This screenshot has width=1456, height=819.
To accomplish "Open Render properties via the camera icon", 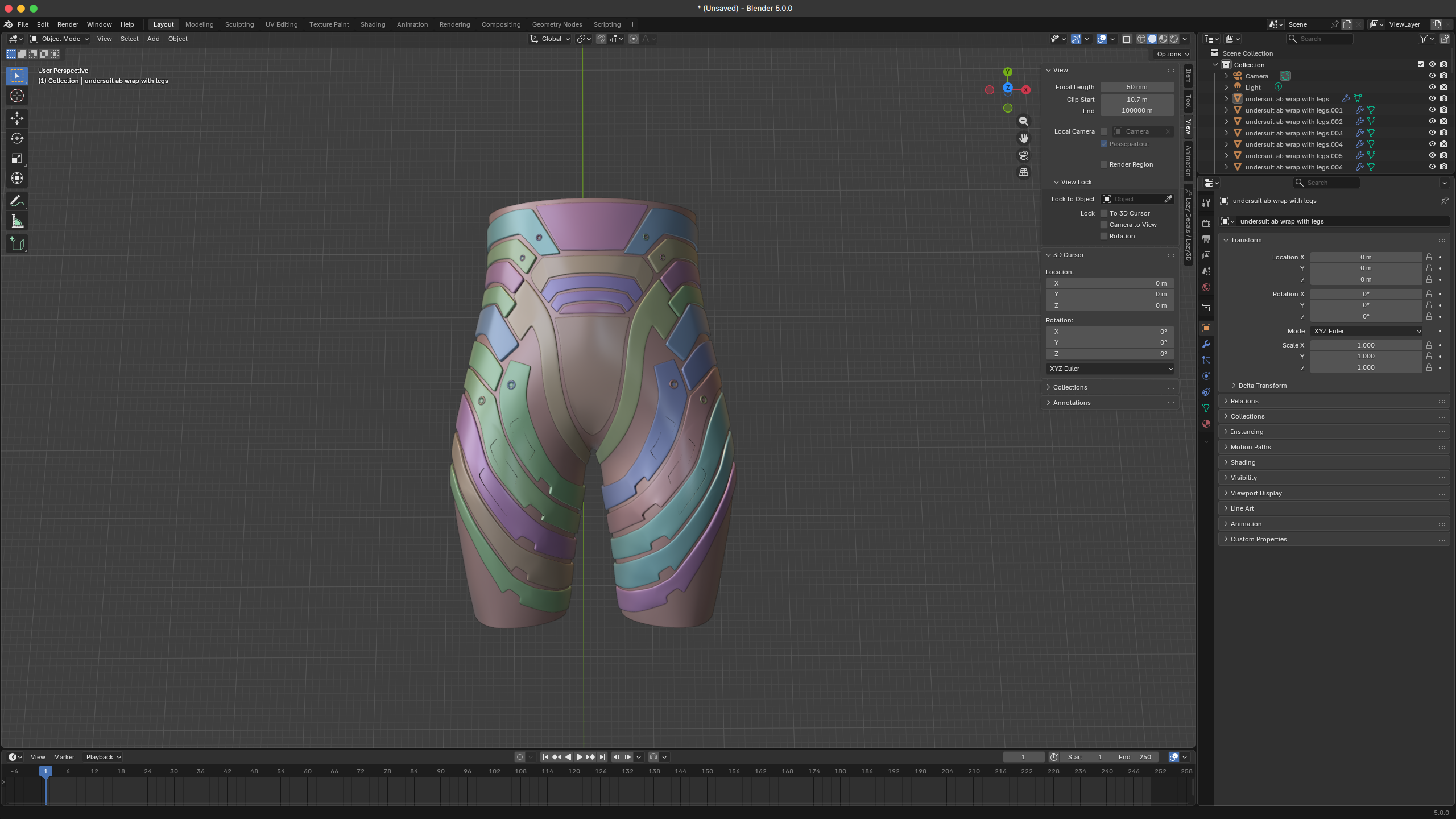I will coord(1206,223).
